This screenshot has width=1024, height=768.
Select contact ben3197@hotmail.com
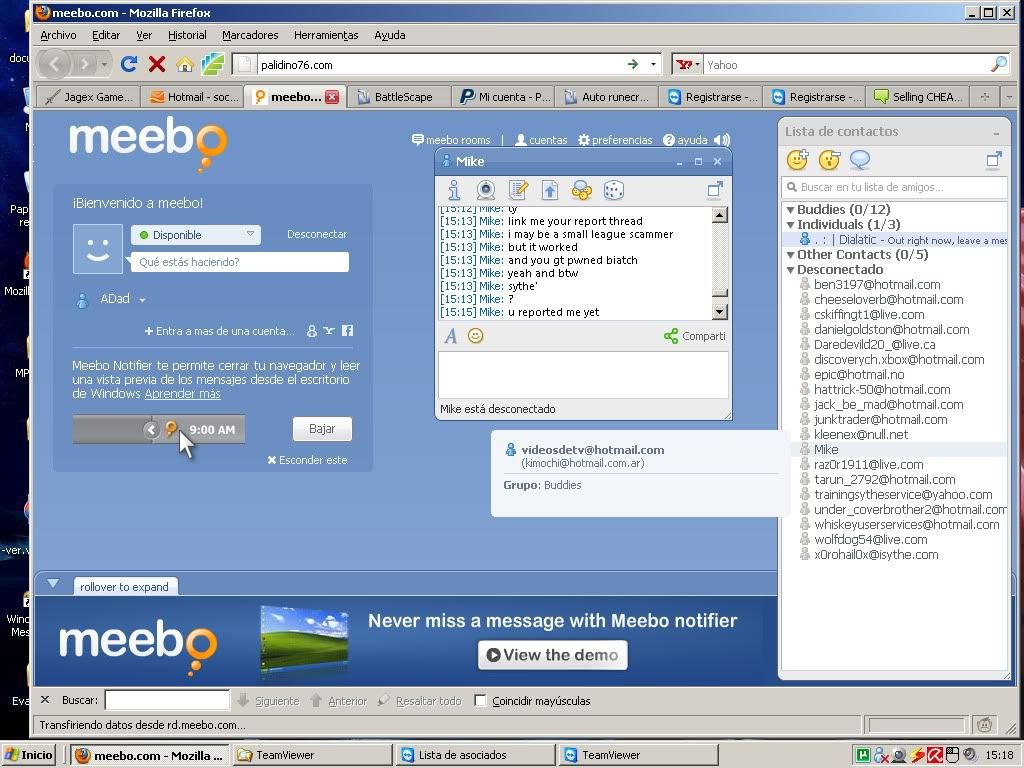coord(876,285)
